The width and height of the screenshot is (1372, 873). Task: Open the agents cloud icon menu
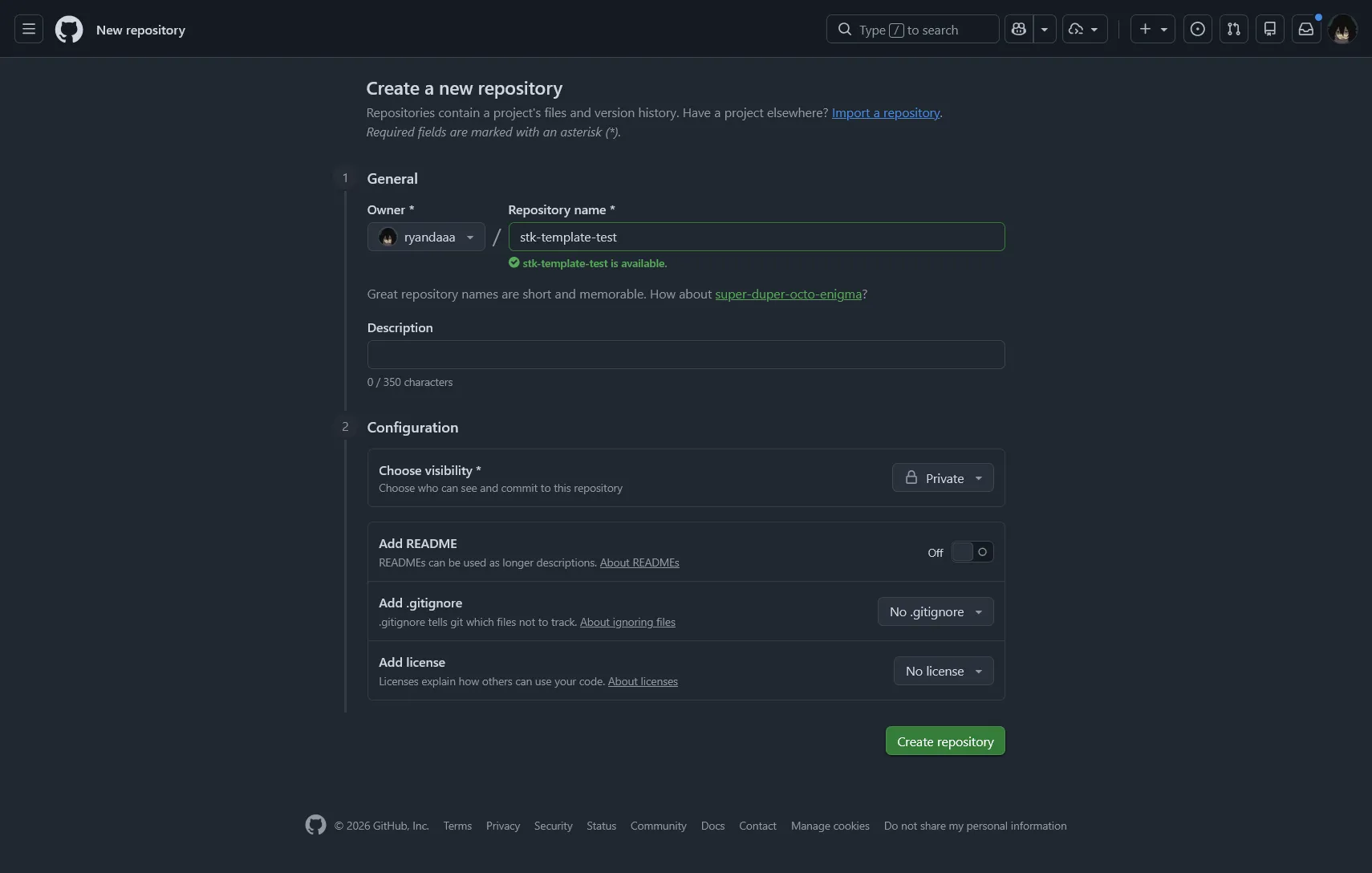click(1085, 30)
